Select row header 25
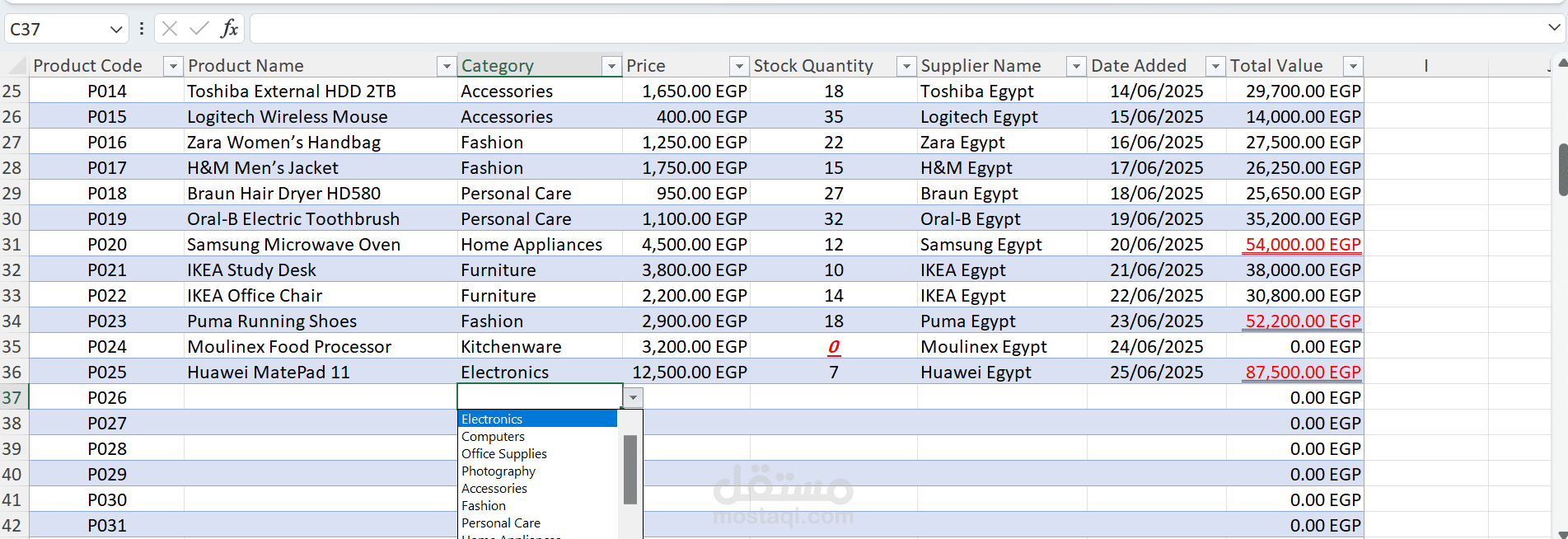1568x539 pixels. point(12,91)
